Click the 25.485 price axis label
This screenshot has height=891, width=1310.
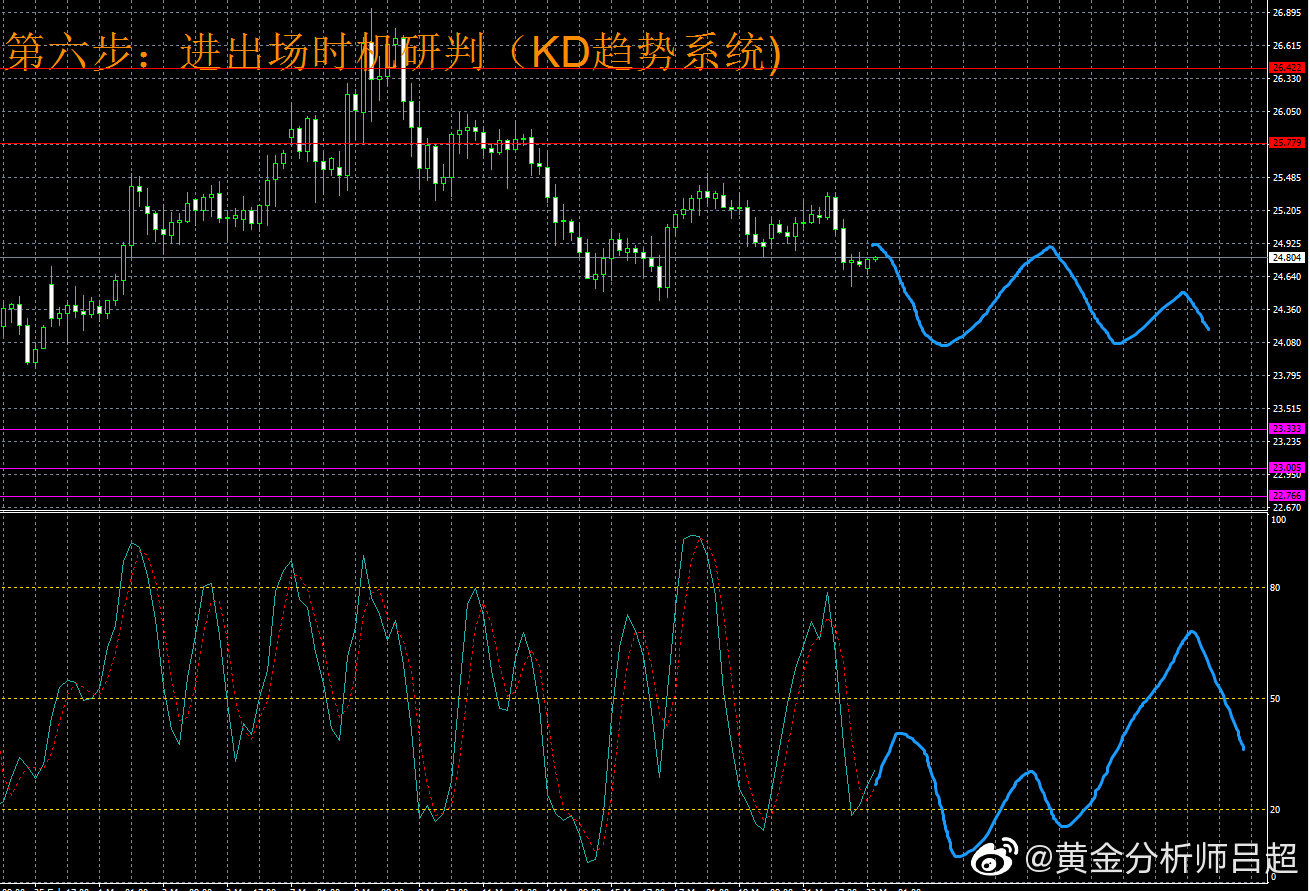tap(1286, 178)
